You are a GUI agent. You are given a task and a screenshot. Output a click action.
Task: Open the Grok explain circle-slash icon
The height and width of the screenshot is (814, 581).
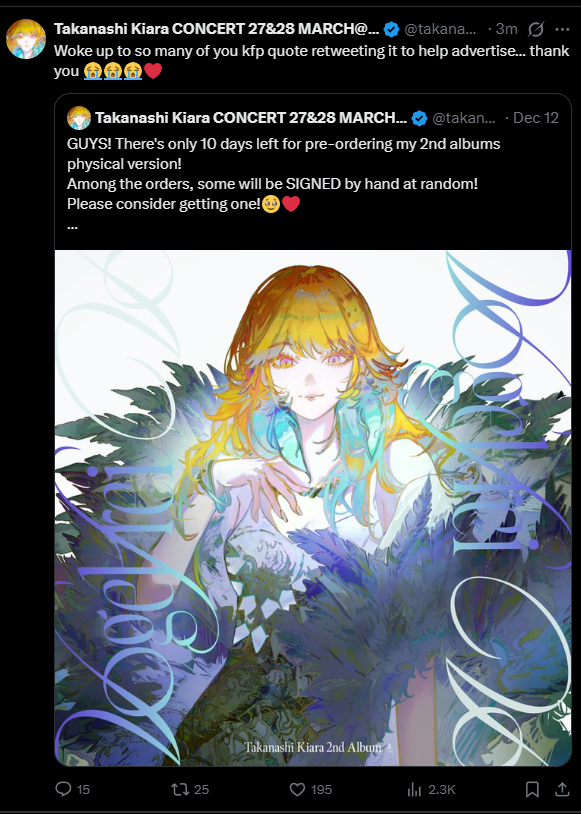(536, 30)
